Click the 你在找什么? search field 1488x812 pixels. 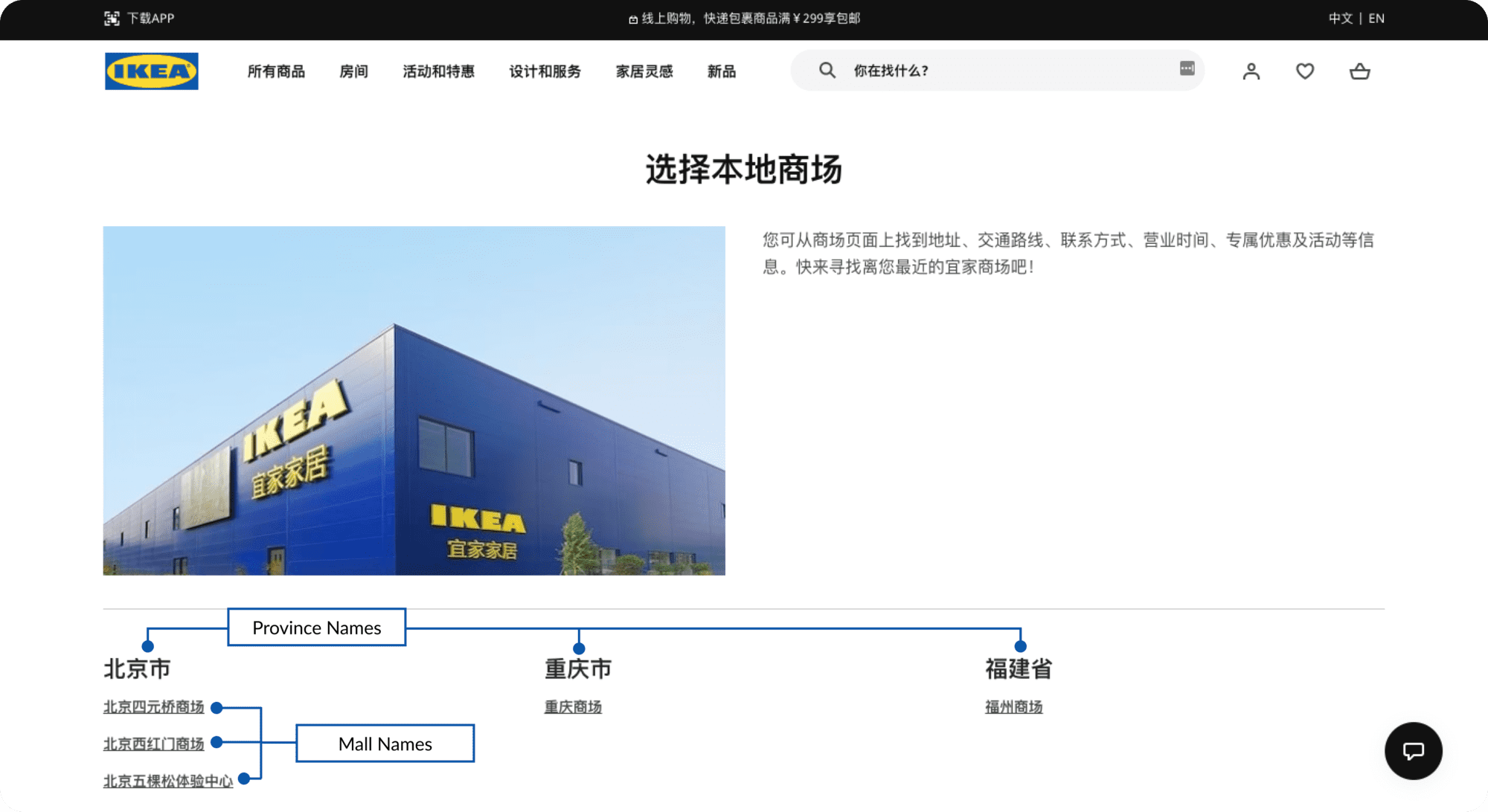tap(997, 71)
